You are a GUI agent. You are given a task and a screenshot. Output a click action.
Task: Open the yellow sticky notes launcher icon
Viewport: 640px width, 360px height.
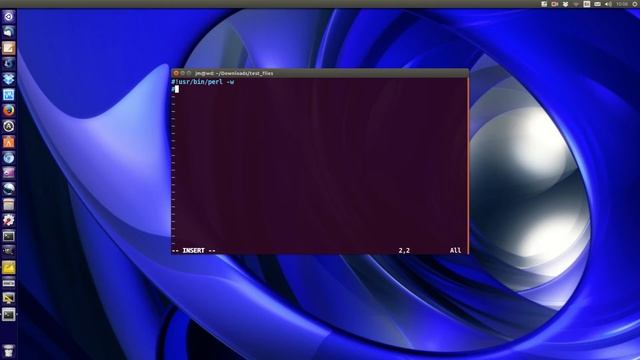coord(9,267)
